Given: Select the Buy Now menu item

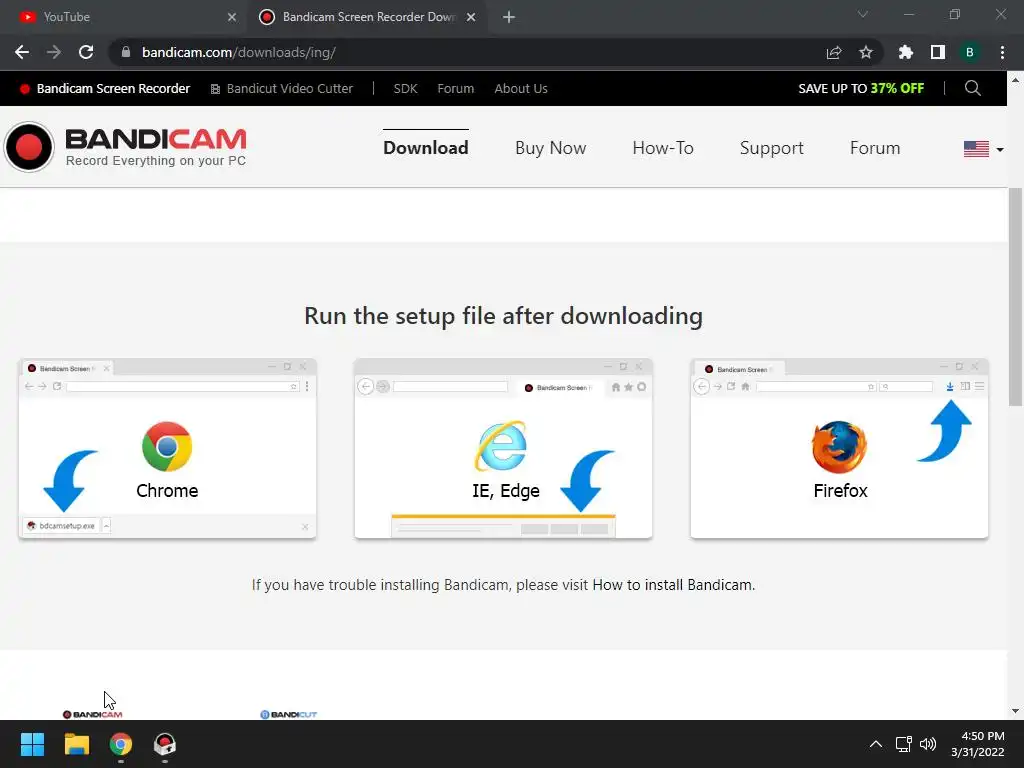Looking at the screenshot, I should point(551,148).
